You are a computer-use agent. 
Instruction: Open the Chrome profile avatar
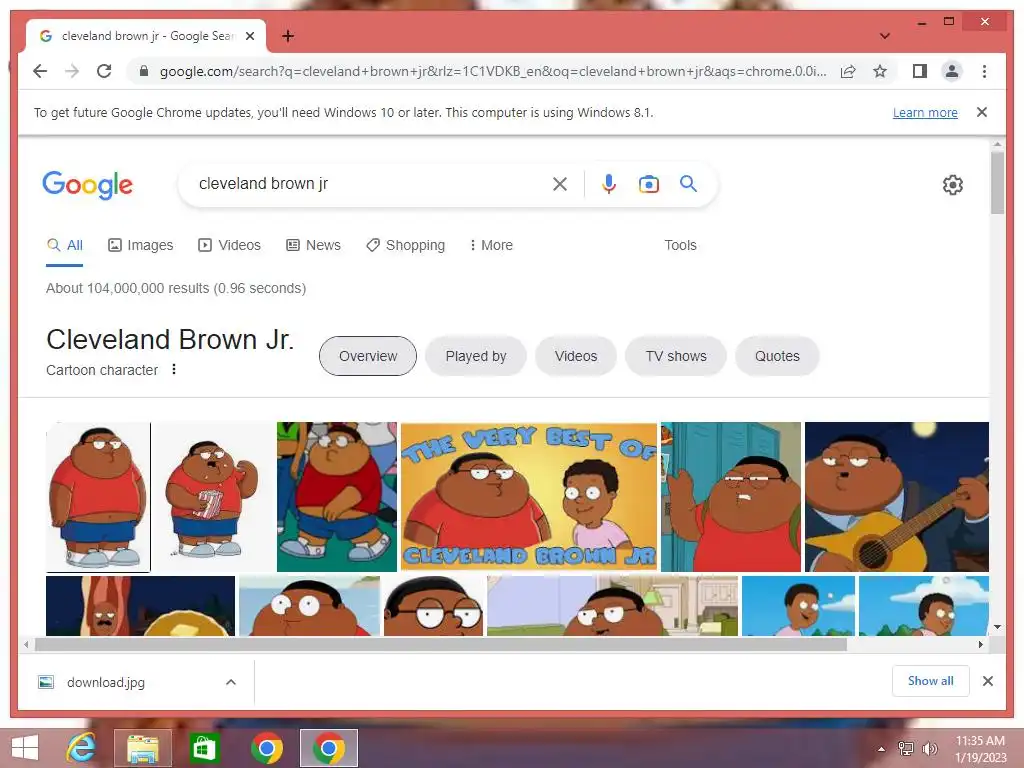click(x=952, y=71)
